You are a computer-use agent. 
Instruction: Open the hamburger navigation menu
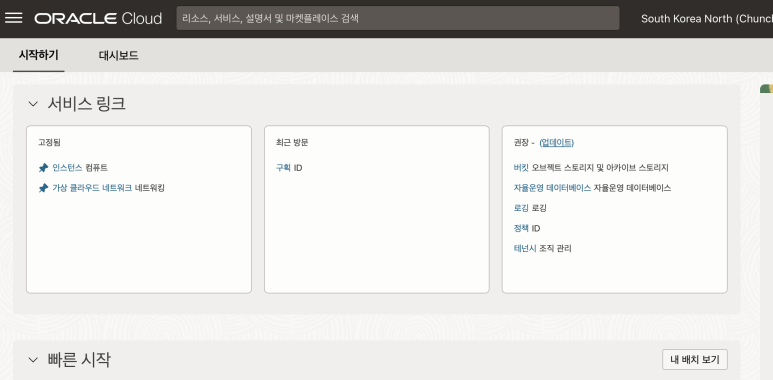pyautogui.click(x=13, y=18)
